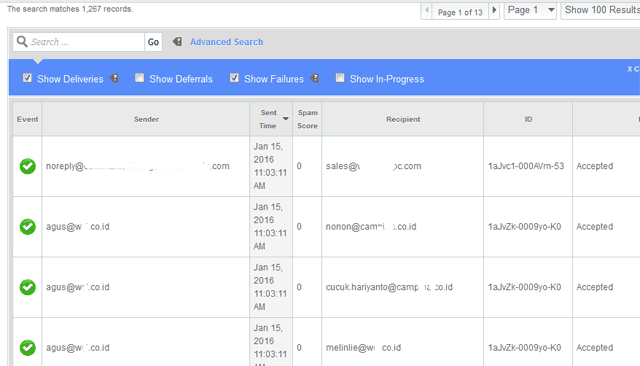
Task: Click green check icon for noreply sender row
Action: (28, 166)
